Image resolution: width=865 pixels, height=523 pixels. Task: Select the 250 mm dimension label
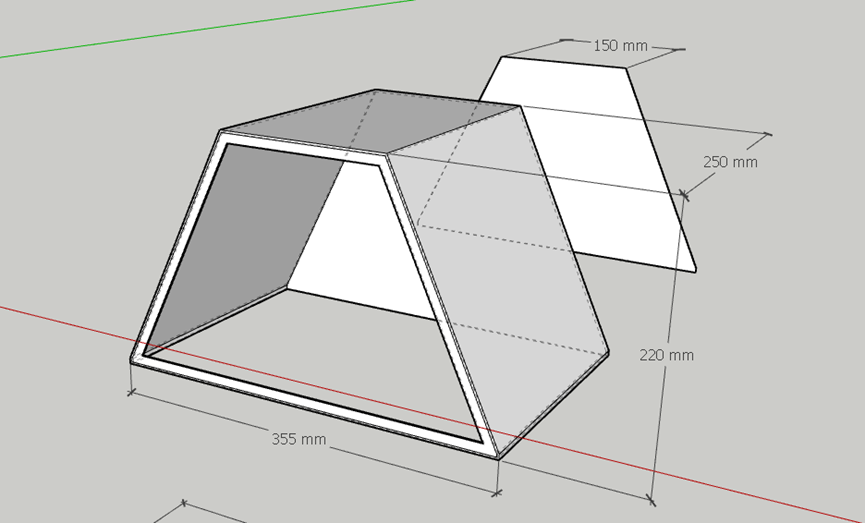(730, 162)
